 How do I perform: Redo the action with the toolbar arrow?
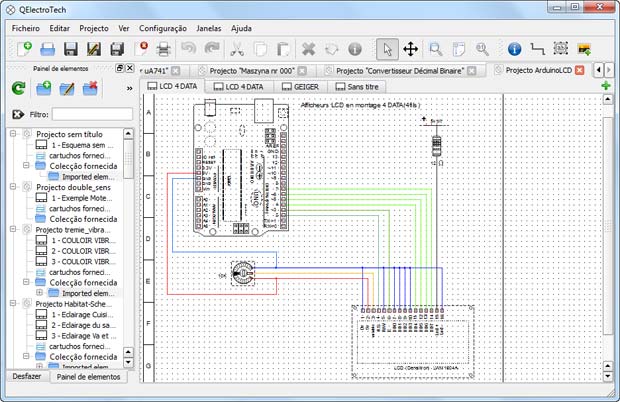(x=212, y=49)
